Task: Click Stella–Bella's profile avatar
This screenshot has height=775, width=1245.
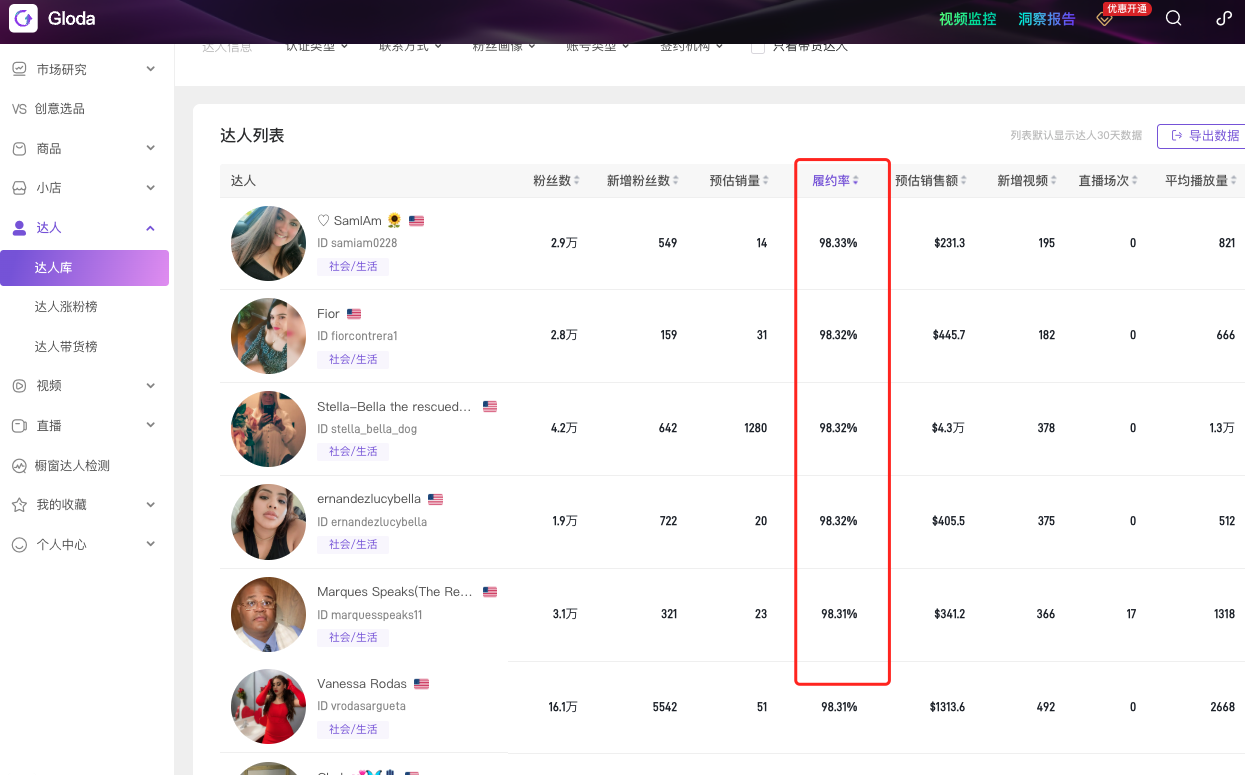Action: coord(268,429)
